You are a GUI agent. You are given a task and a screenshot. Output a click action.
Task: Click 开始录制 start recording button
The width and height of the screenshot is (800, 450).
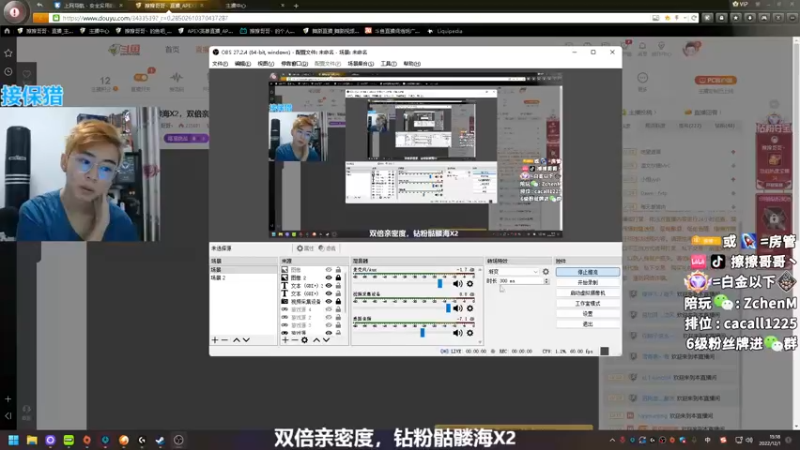pyautogui.click(x=588, y=282)
